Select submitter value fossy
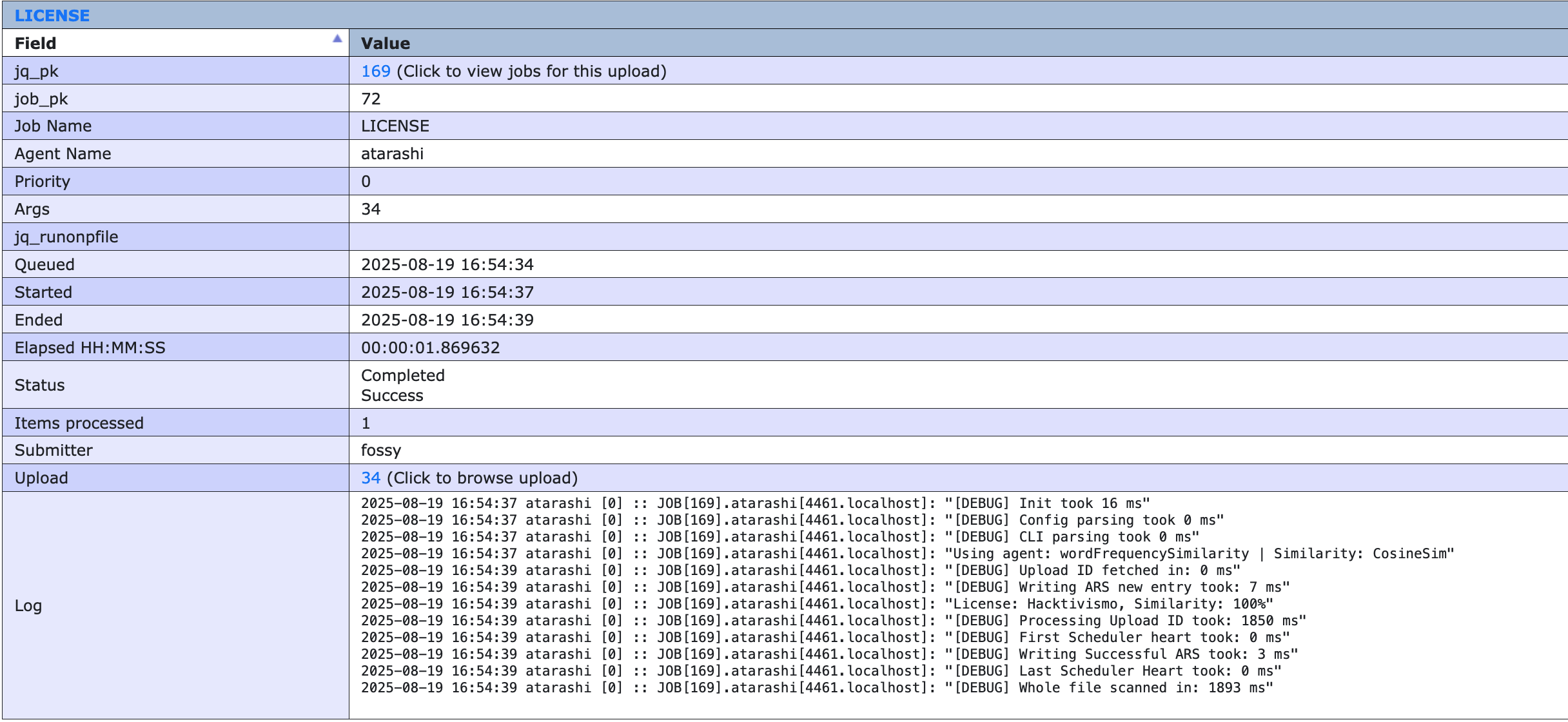Image resolution: width=1568 pixels, height=722 pixels. click(381, 451)
